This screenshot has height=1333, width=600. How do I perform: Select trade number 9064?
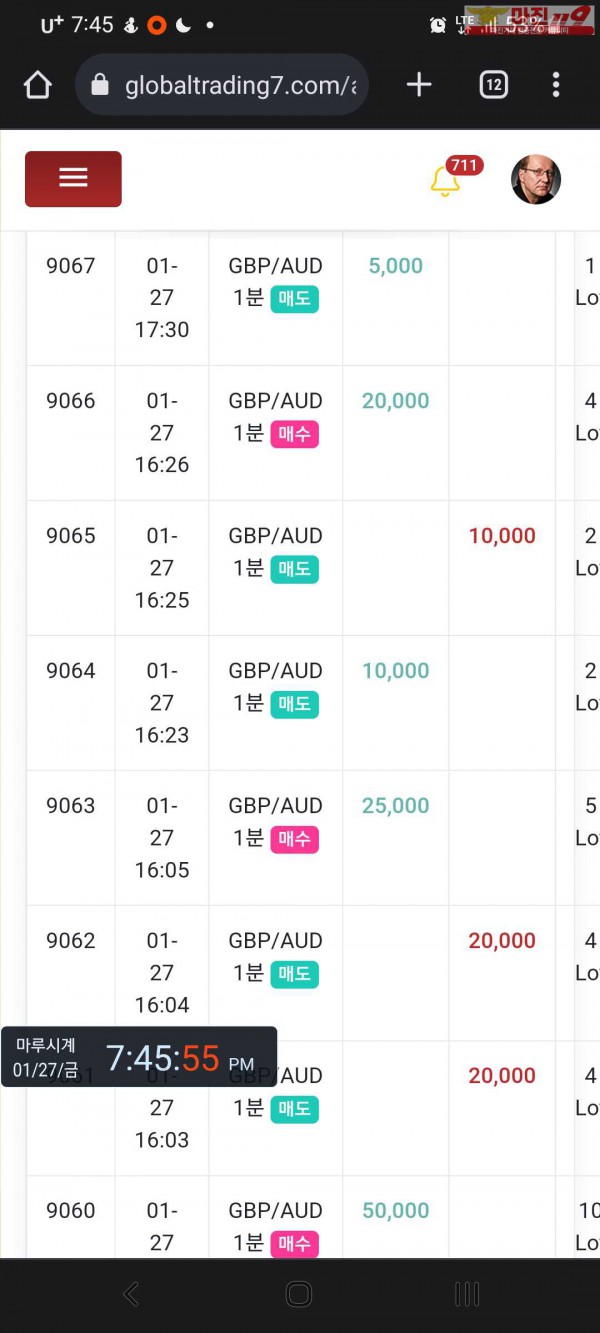point(71,671)
